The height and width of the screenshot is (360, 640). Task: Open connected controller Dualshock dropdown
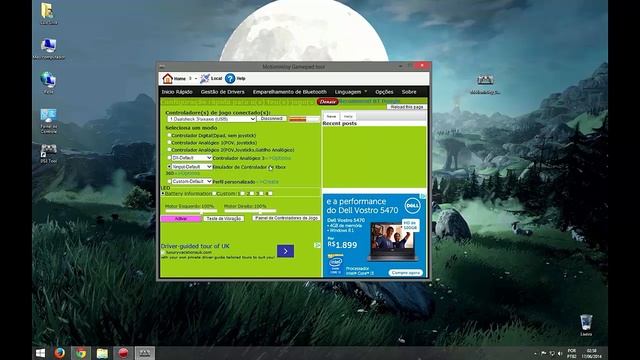[x=211, y=119]
